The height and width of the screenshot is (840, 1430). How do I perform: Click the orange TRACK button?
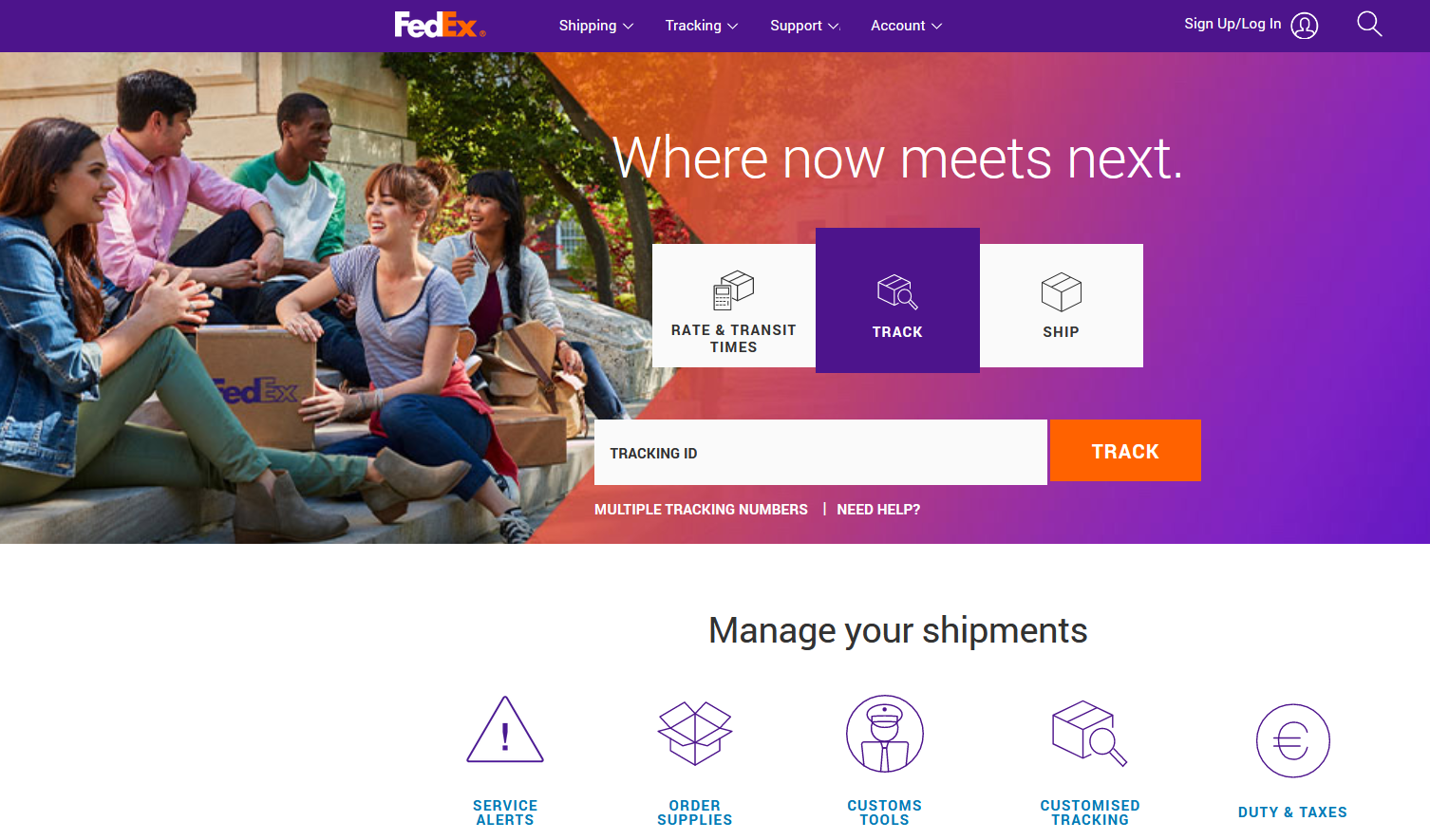click(1125, 451)
